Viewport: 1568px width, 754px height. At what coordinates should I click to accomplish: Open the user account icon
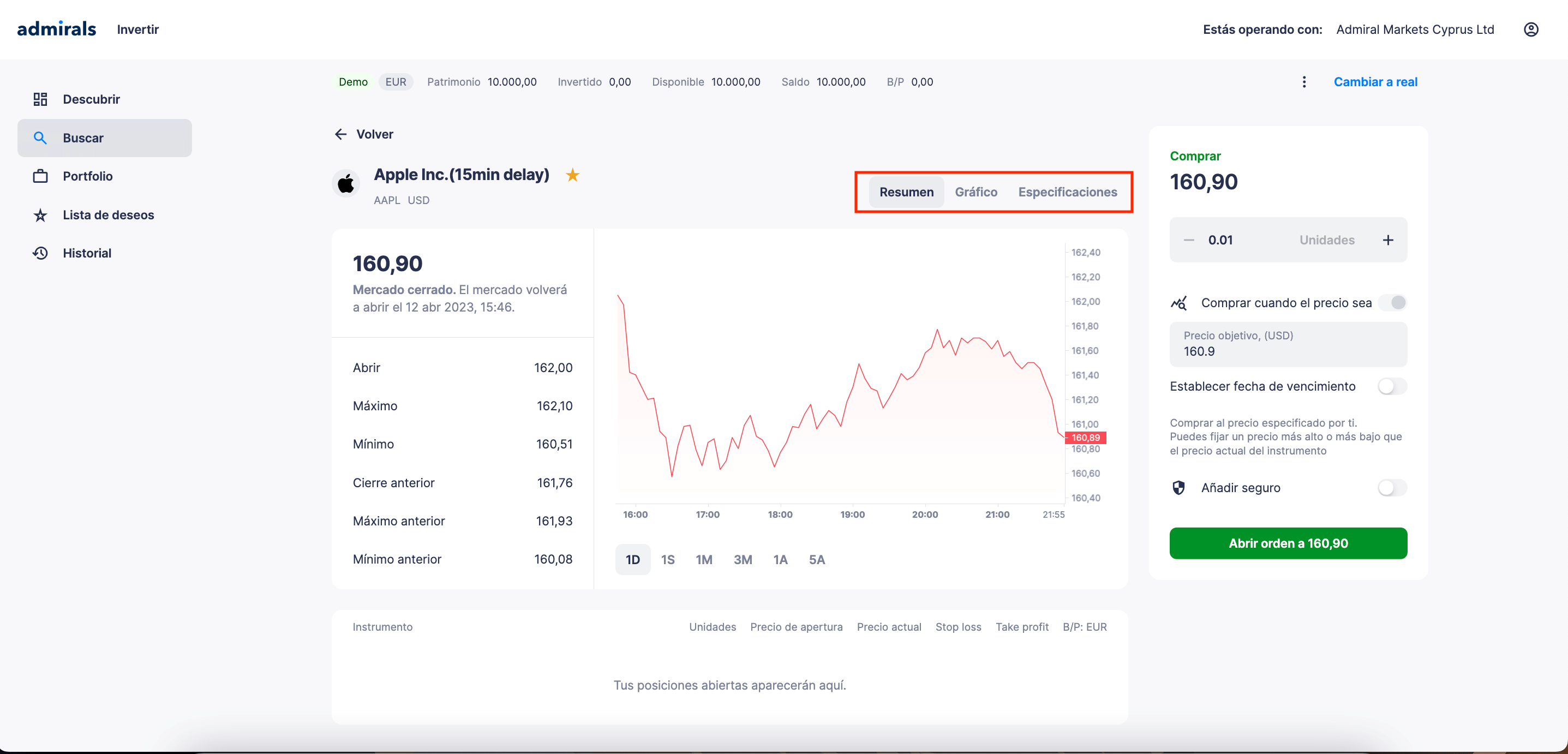(1531, 29)
